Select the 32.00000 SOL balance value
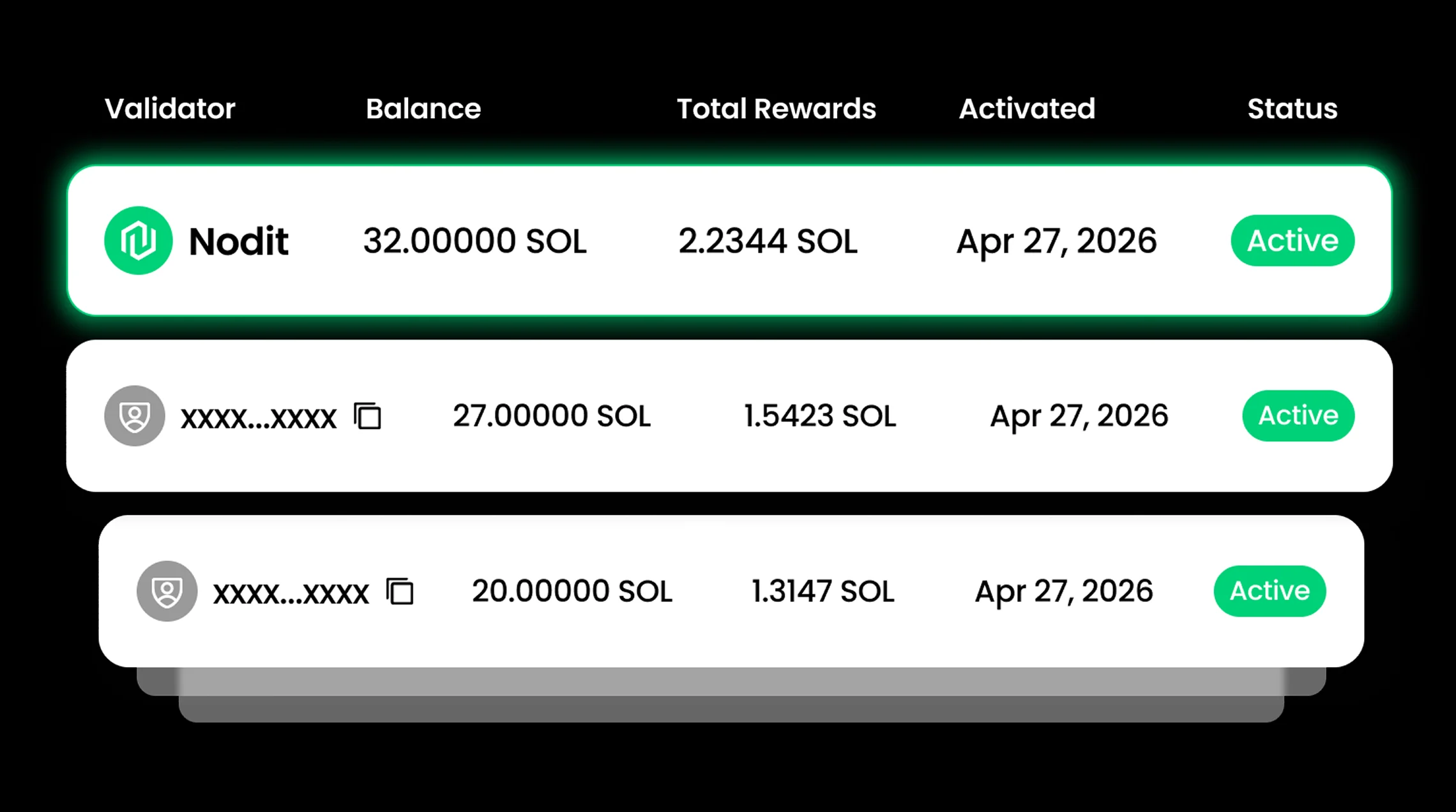 pyautogui.click(x=474, y=241)
